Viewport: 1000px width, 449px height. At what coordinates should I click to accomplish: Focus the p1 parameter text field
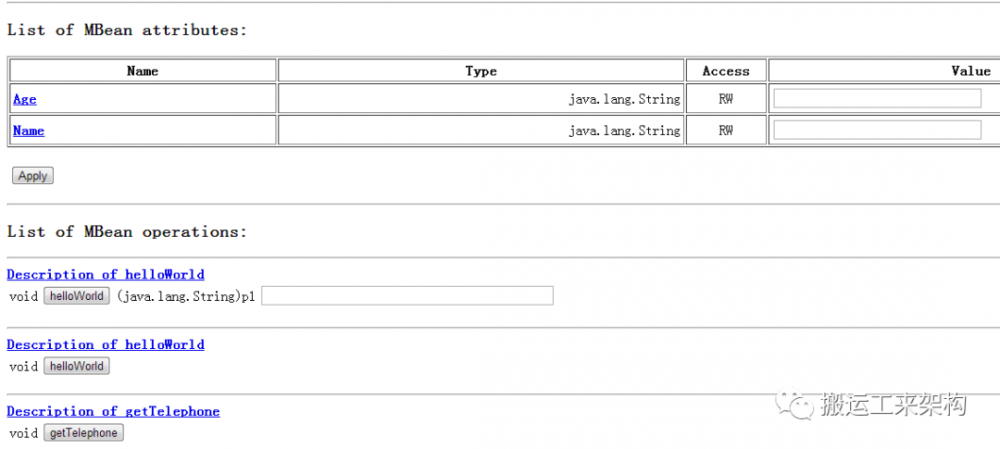click(x=407, y=296)
